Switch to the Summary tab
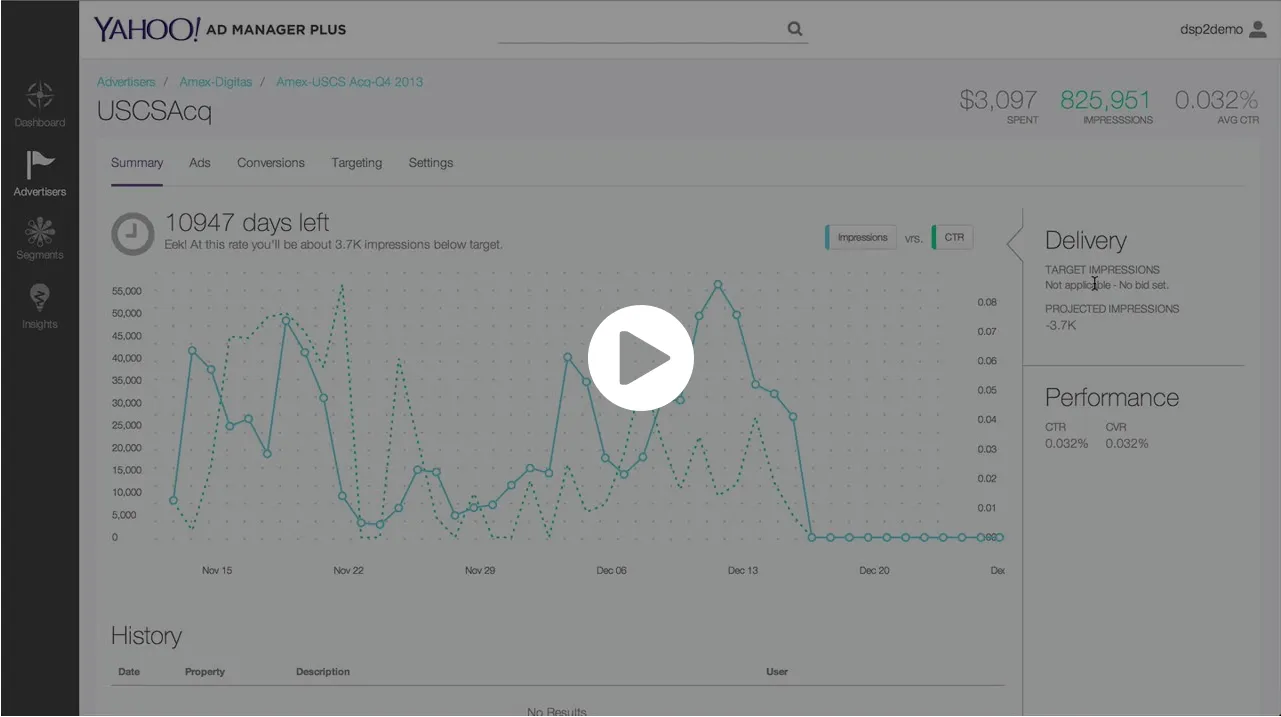The width and height of the screenshot is (1281, 717). tap(137, 163)
